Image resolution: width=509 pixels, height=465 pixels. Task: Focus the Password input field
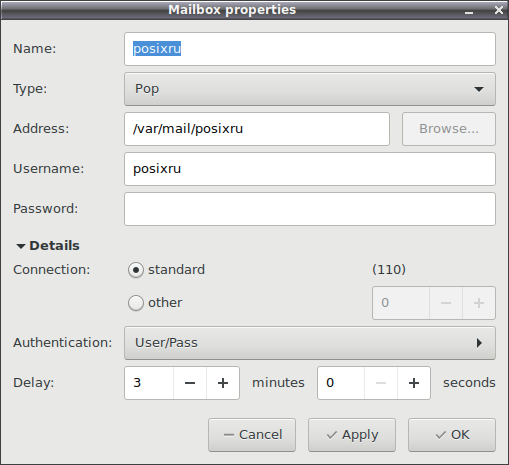(310, 209)
